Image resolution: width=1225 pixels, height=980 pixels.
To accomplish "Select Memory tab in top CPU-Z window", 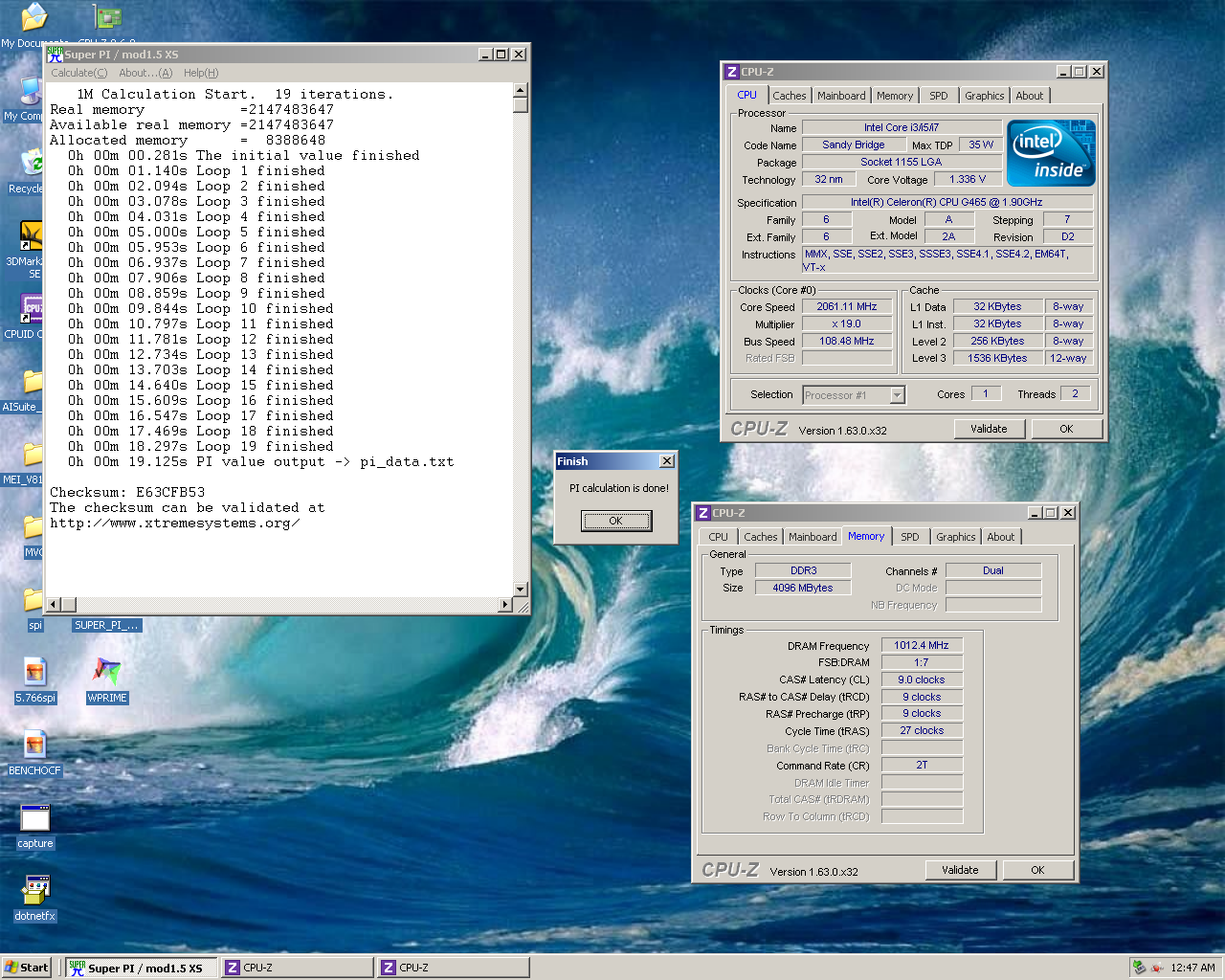I will pyautogui.click(x=895, y=96).
